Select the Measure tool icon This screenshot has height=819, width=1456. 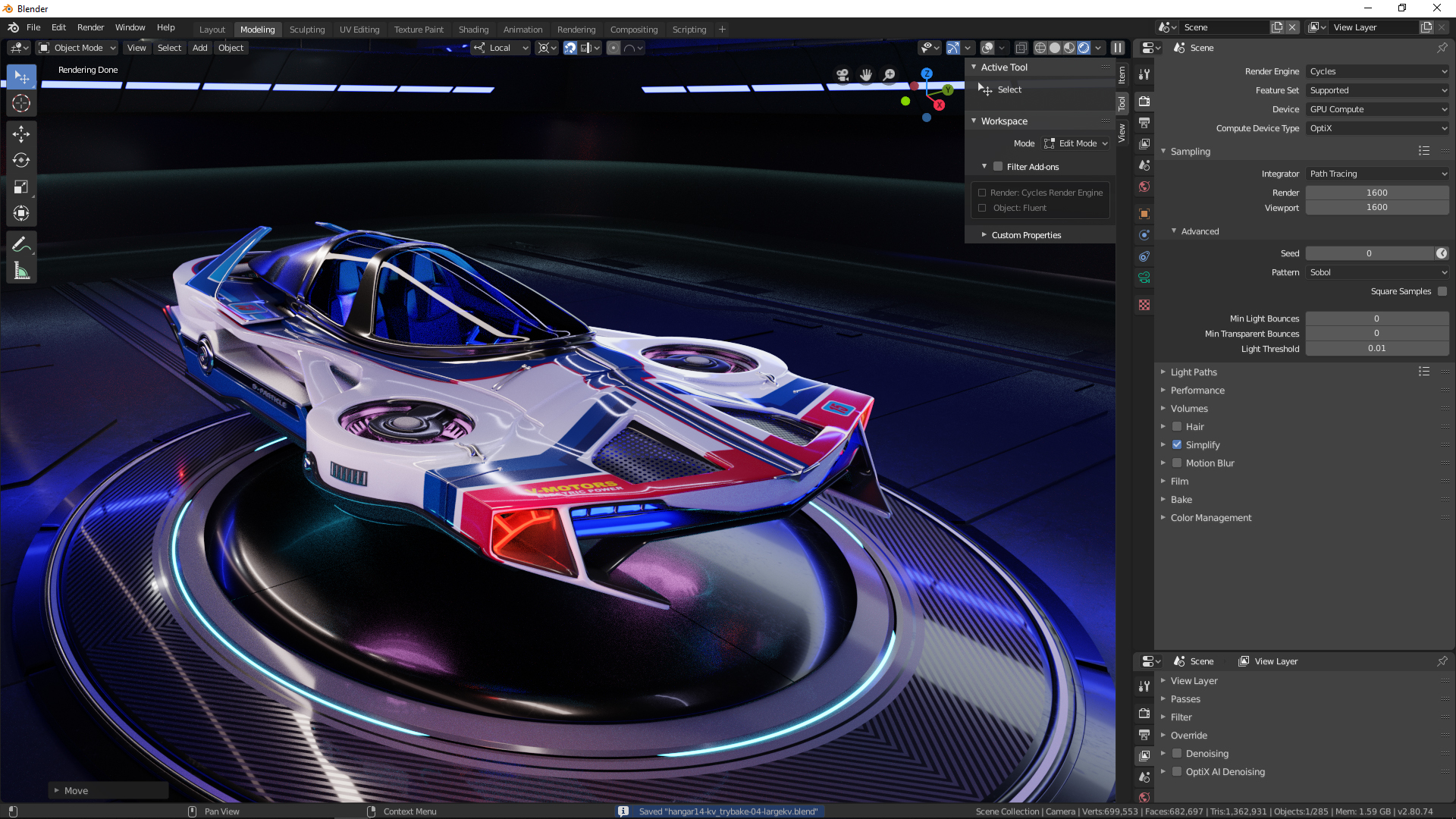(x=22, y=272)
